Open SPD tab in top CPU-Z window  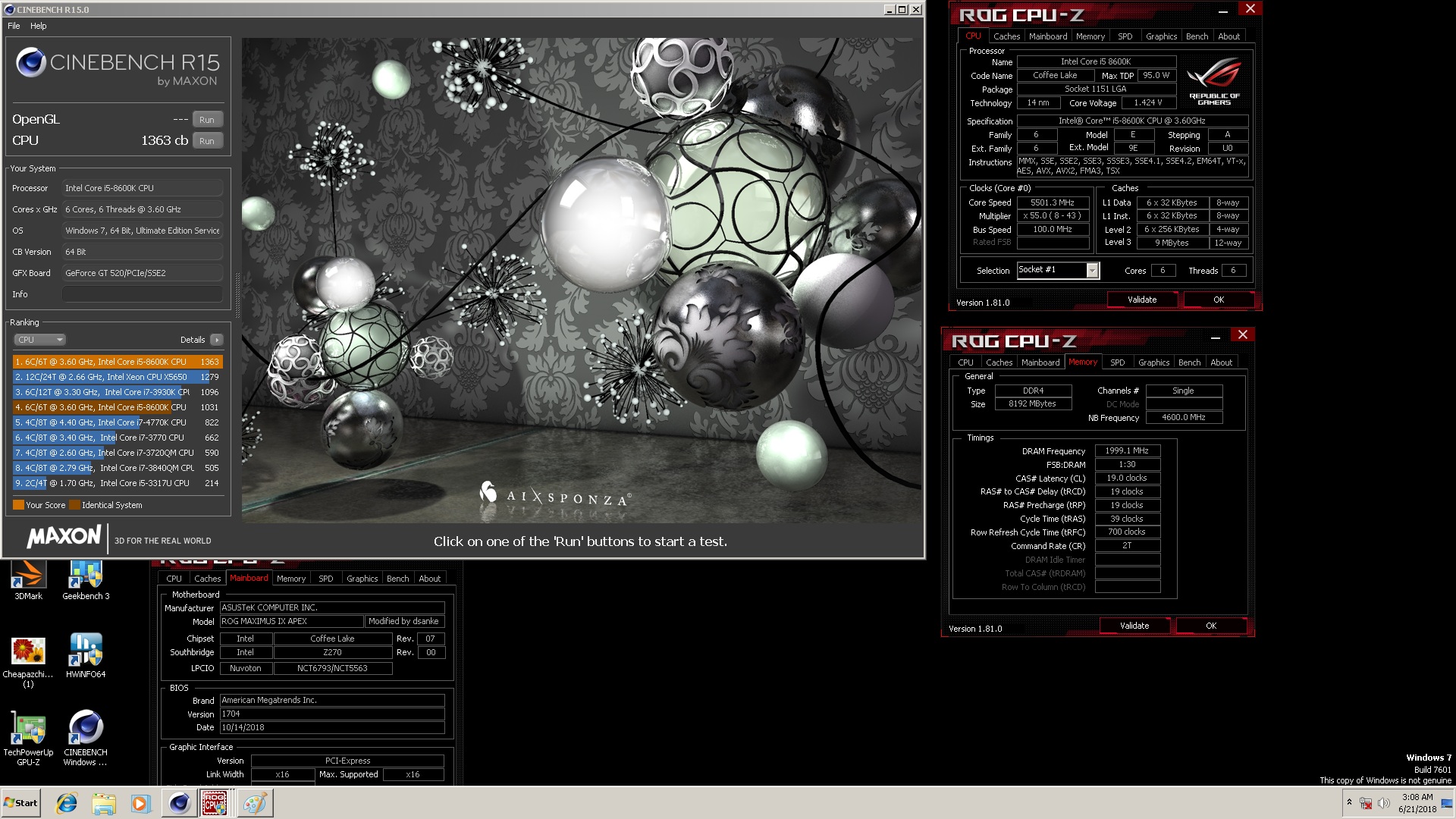click(x=1125, y=36)
